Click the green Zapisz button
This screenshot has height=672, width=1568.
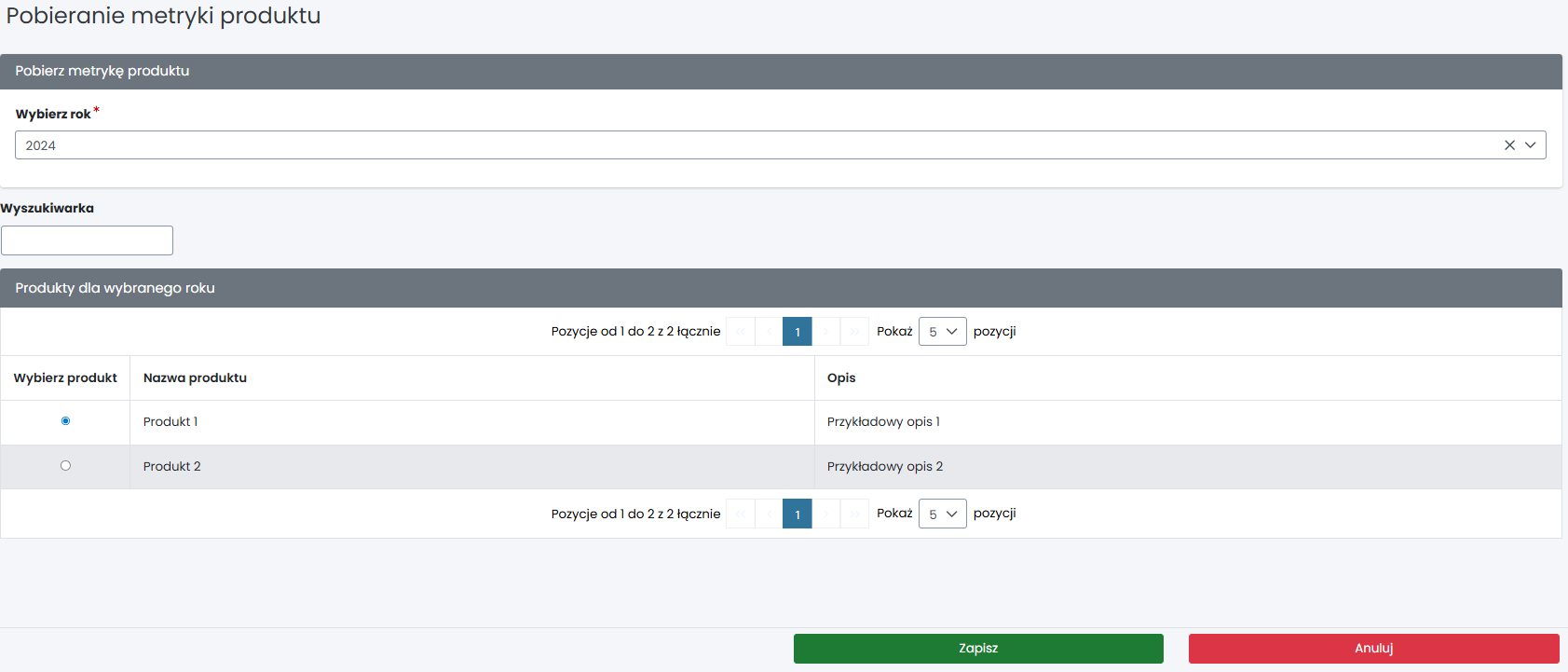978,649
